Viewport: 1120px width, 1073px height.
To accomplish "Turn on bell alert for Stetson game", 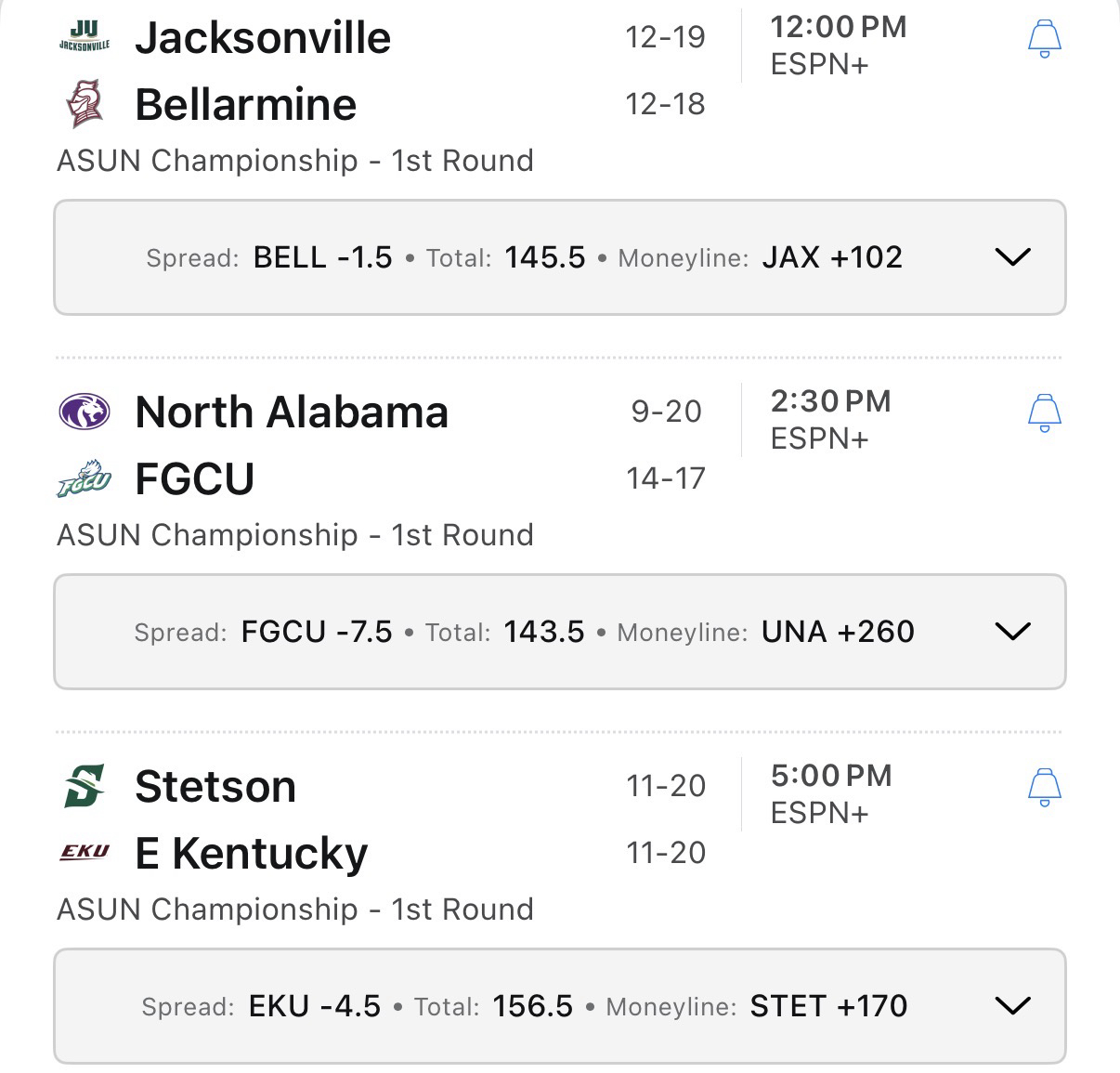I will click(1044, 788).
